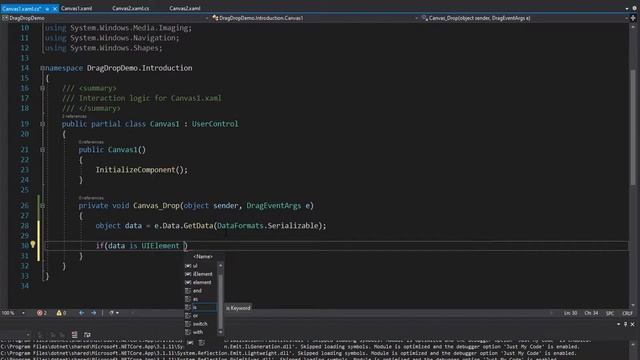Choose 'switch' keyword in IntelliSense list
The height and width of the screenshot is (360, 640).
point(200,324)
